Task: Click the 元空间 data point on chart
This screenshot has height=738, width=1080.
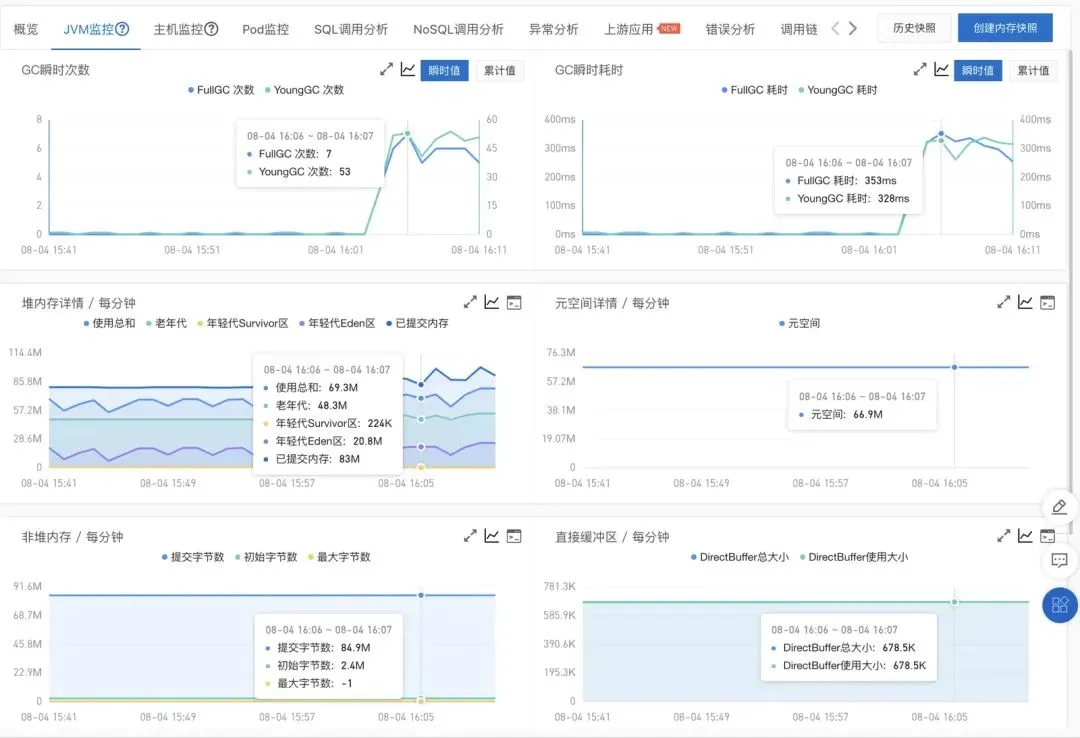Action: (955, 367)
